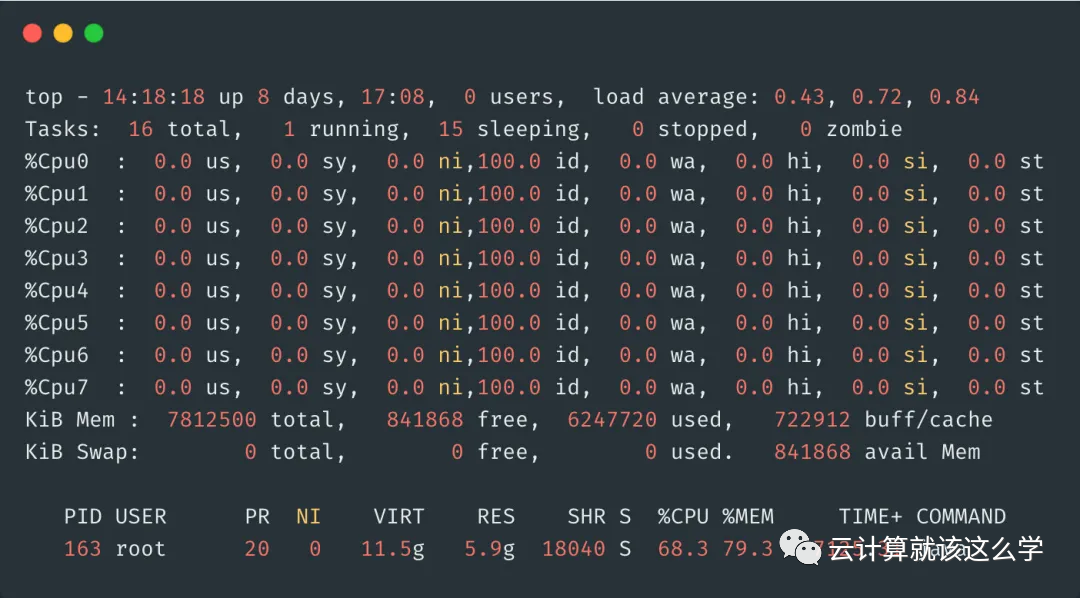1080x598 pixels.
Task: Click the RES value 5.9g
Action: tap(490, 549)
